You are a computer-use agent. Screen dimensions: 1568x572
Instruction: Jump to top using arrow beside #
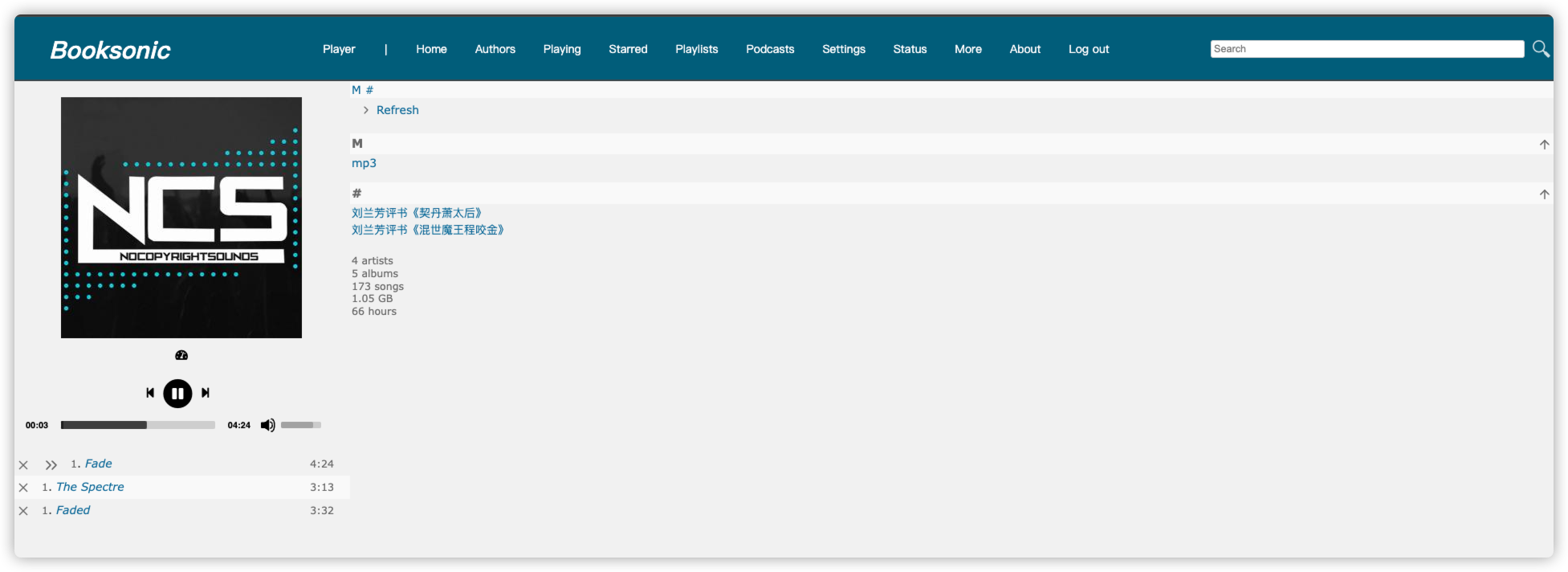(1544, 194)
